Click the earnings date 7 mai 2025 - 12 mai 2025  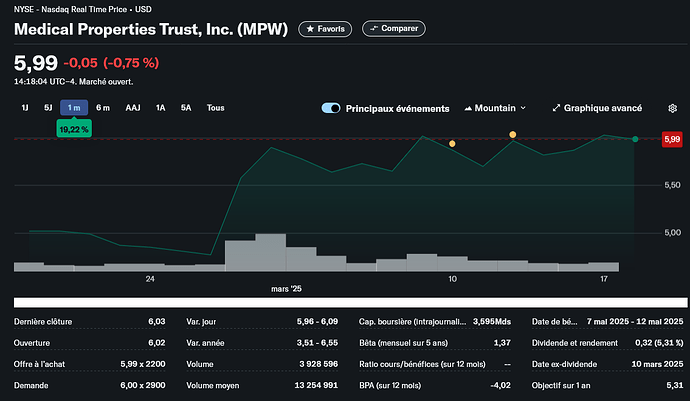coord(635,322)
